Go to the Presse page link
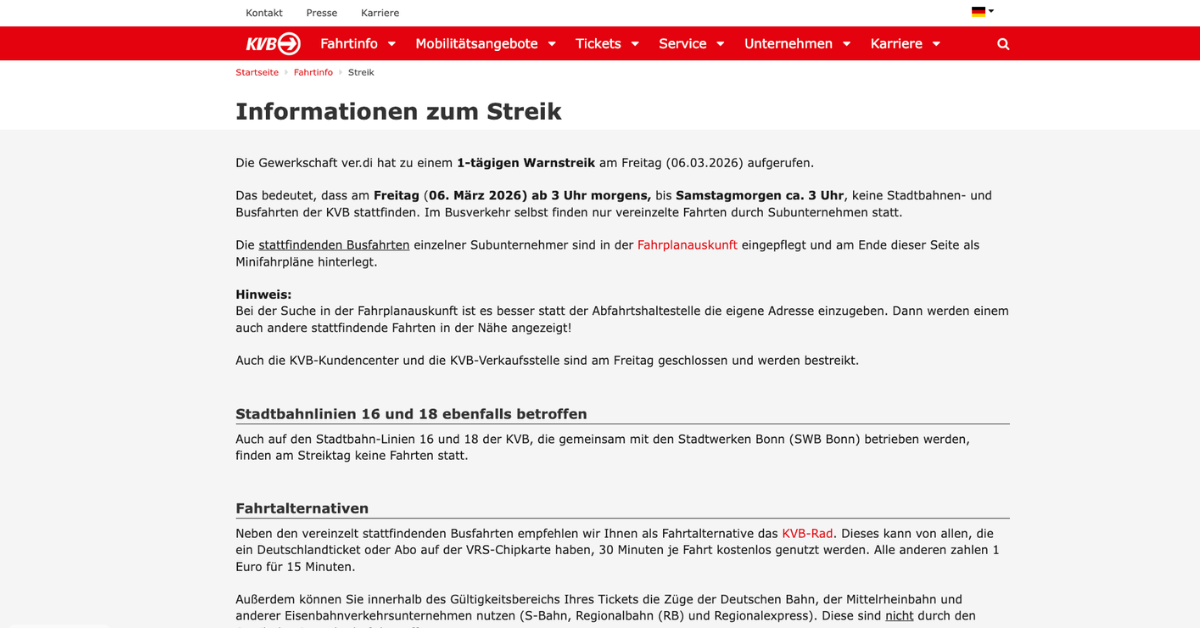This screenshot has width=1200, height=628. [x=321, y=13]
